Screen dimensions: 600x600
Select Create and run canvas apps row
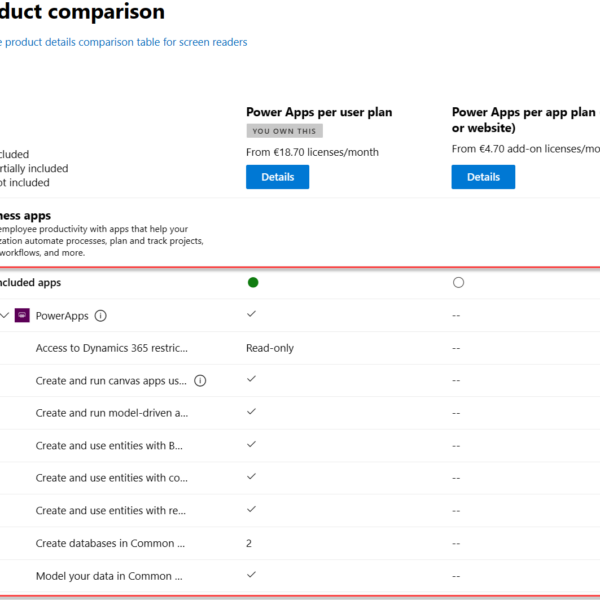pos(111,380)
